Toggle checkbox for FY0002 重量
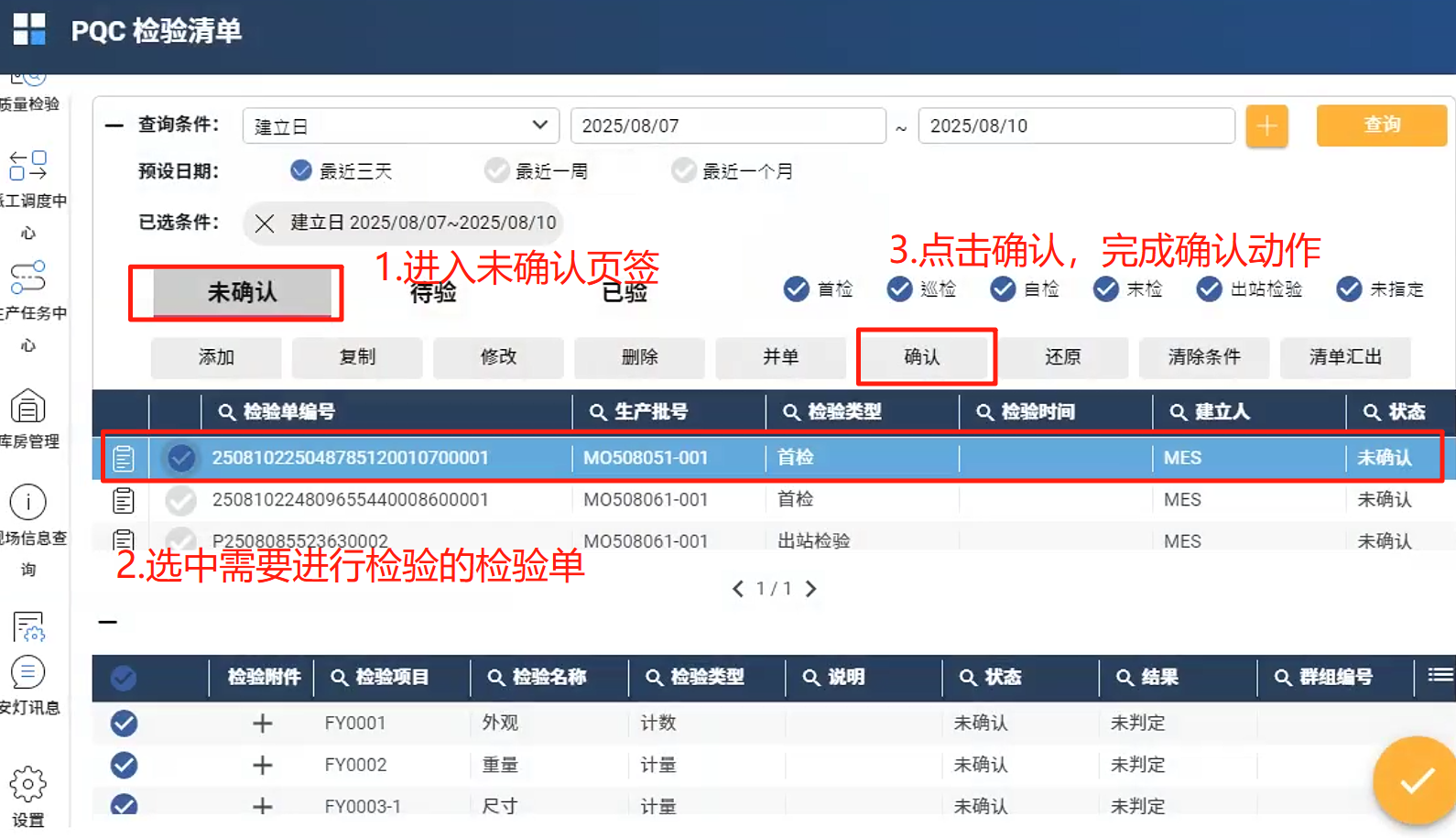This screenshot has width=1456, height=838. (124, 765)
